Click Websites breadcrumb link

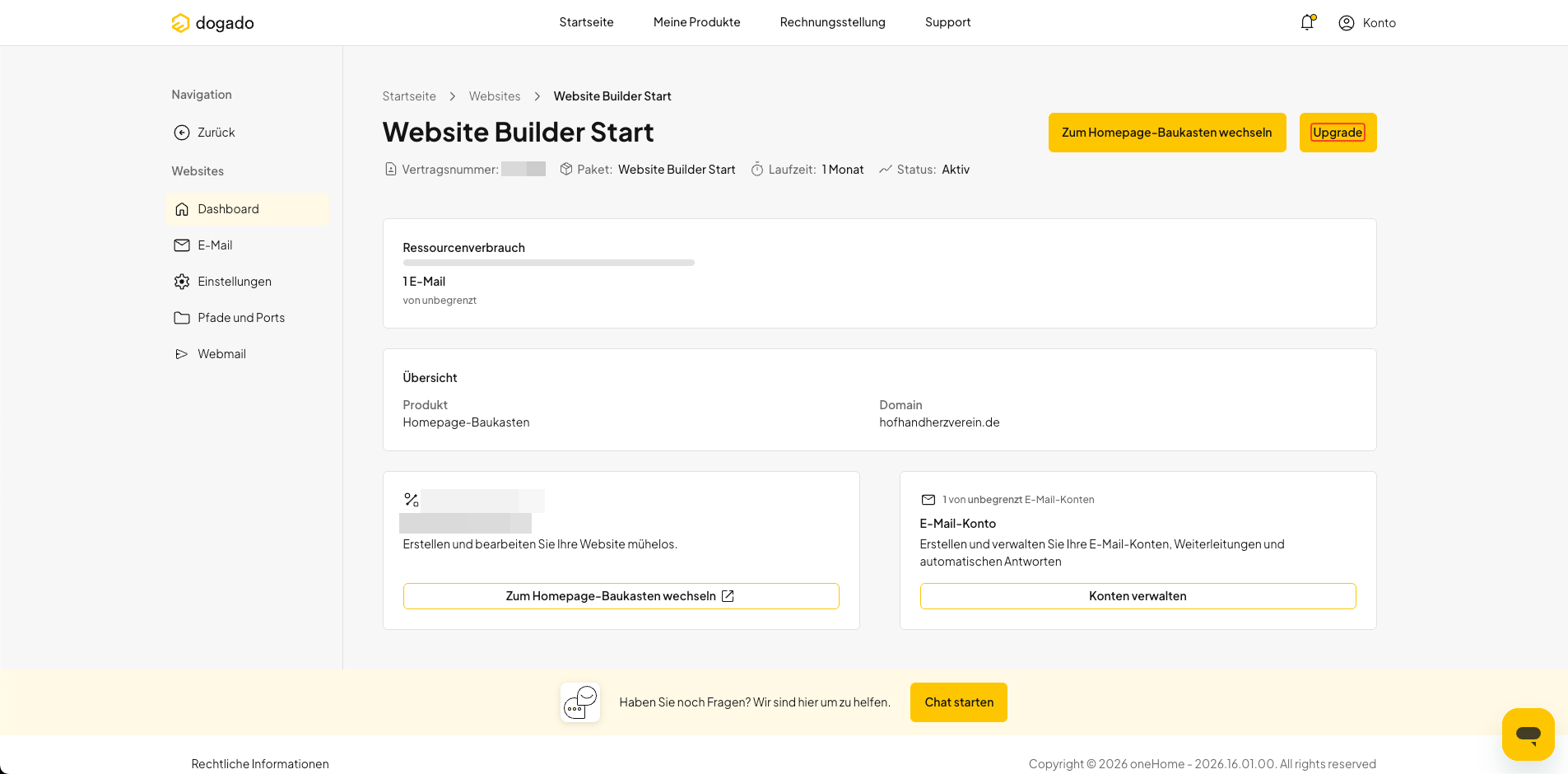coord(495,96)
